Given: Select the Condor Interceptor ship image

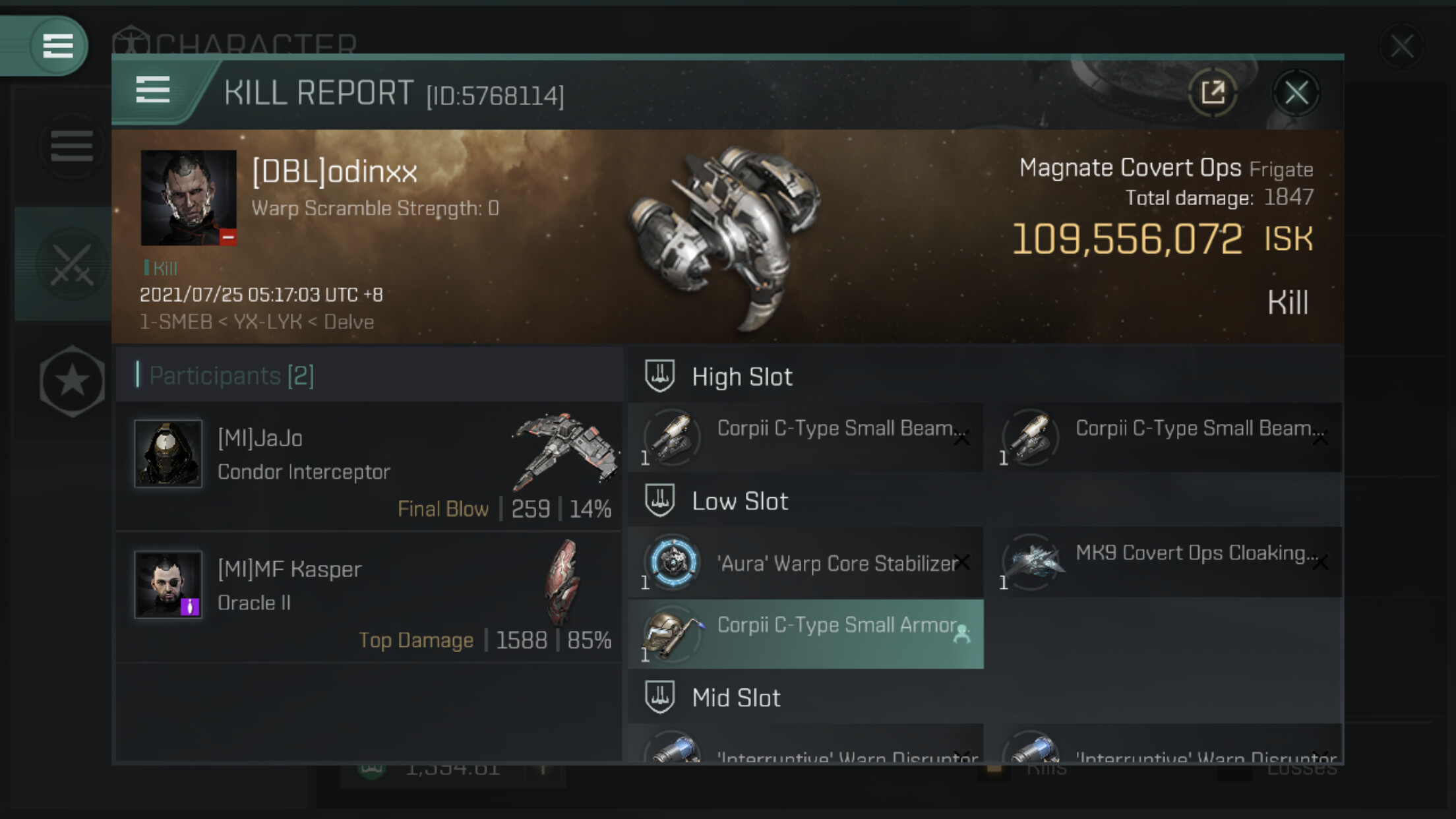Looking at the screenshot, I should point(565,450).
